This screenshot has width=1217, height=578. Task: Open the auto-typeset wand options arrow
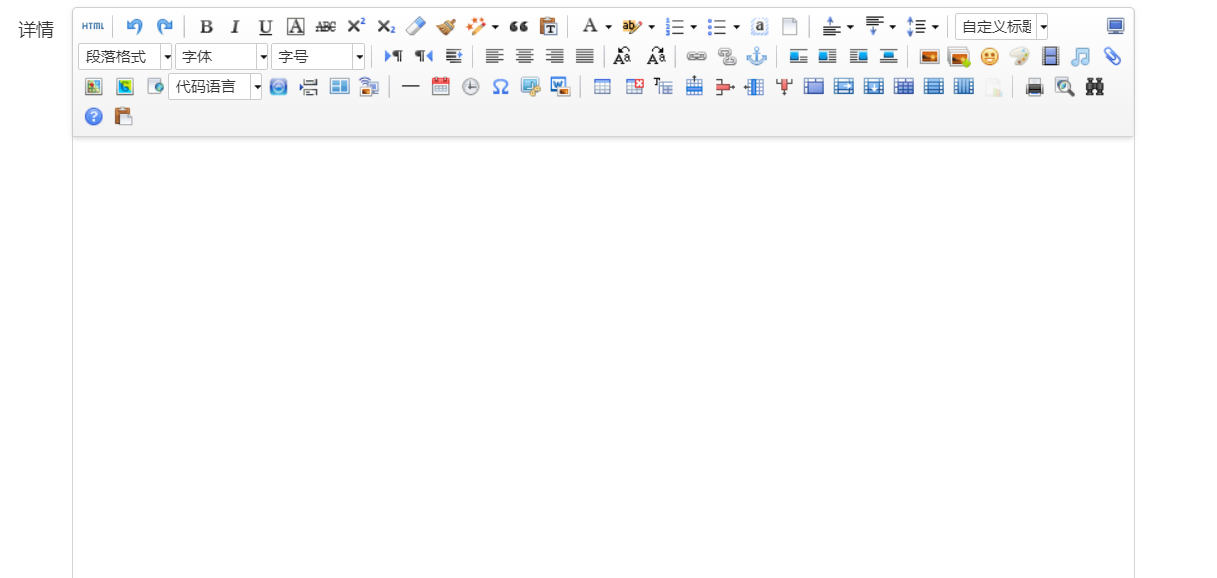(x=495, y=27)
